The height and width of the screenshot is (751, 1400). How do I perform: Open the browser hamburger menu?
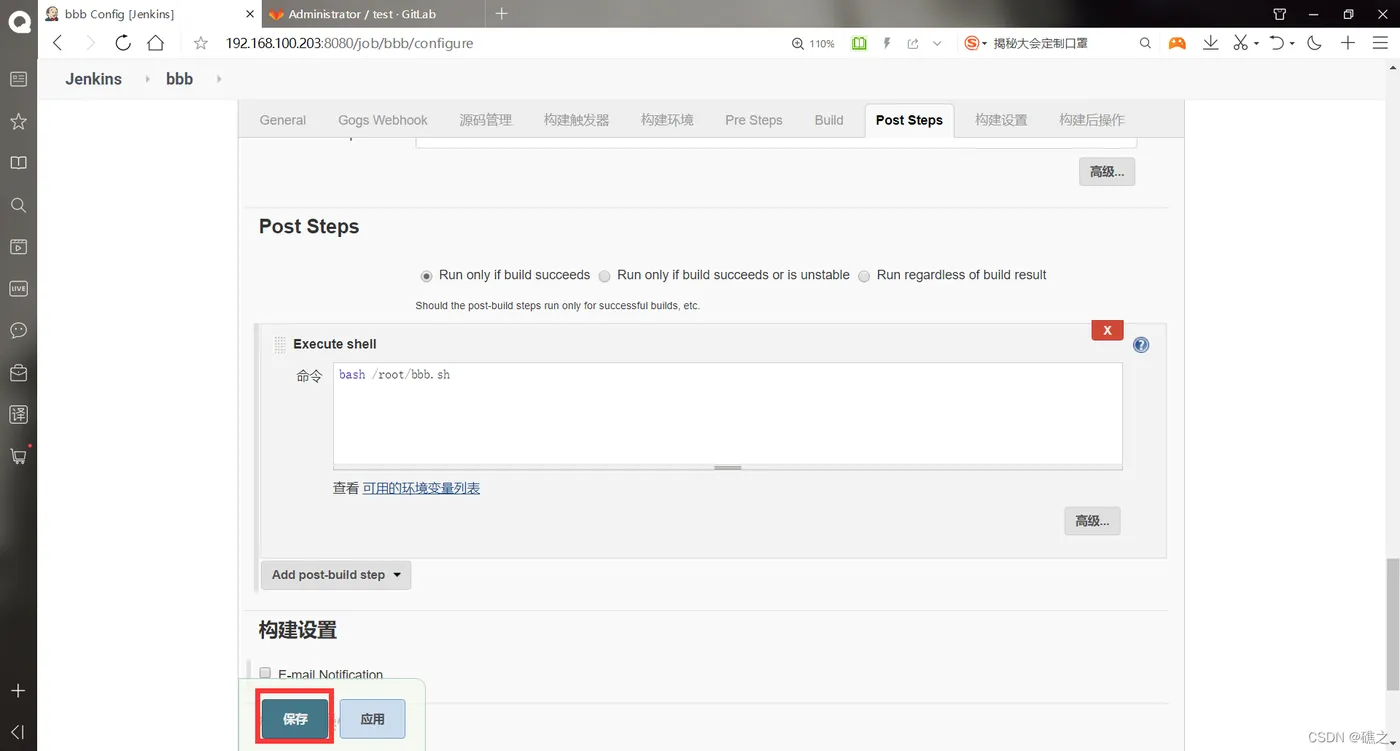(1382, 43)
